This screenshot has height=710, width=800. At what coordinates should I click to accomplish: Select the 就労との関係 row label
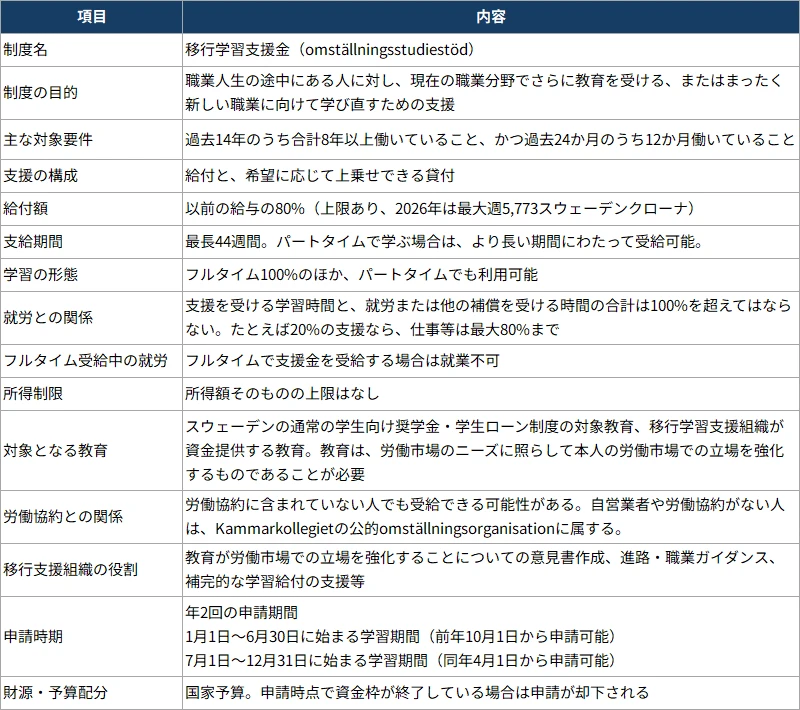pos(91,318)
